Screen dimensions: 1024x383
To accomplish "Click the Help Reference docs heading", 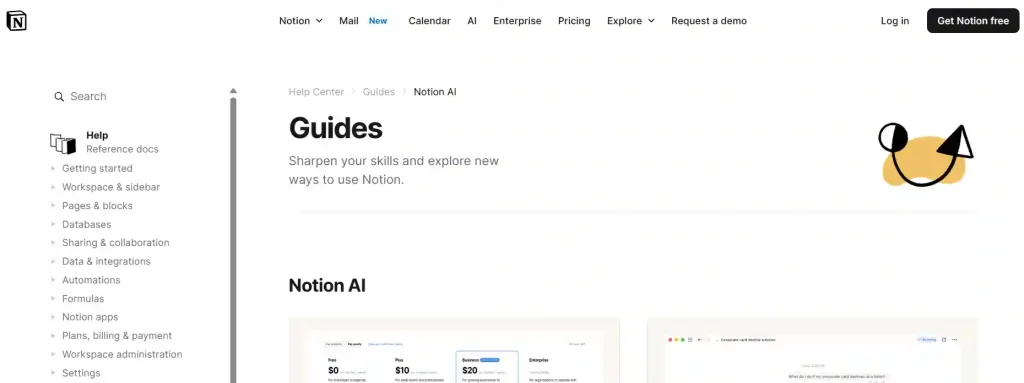I will click(x=122, y=142).
